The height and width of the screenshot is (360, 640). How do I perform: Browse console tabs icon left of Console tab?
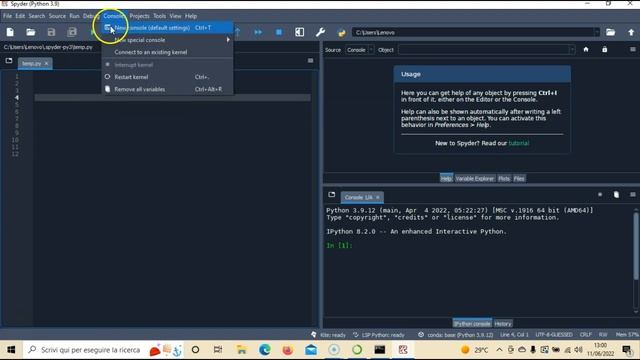331,195
